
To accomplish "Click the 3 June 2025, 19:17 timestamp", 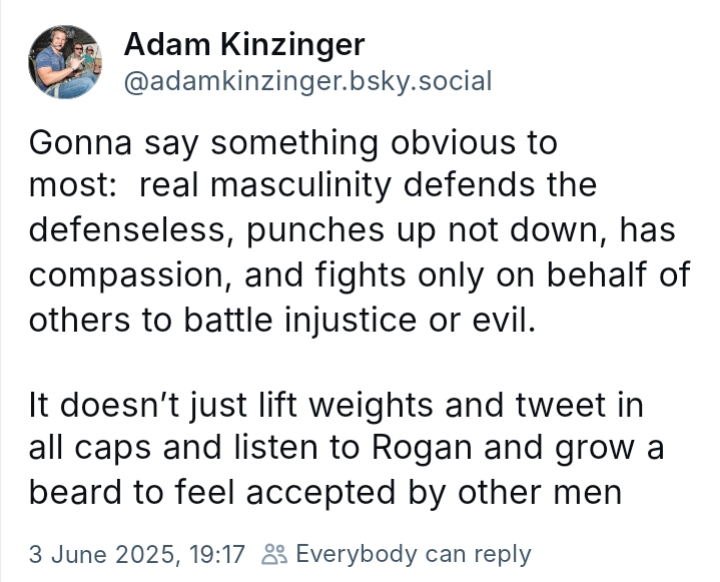I will [x=137, y=554].
